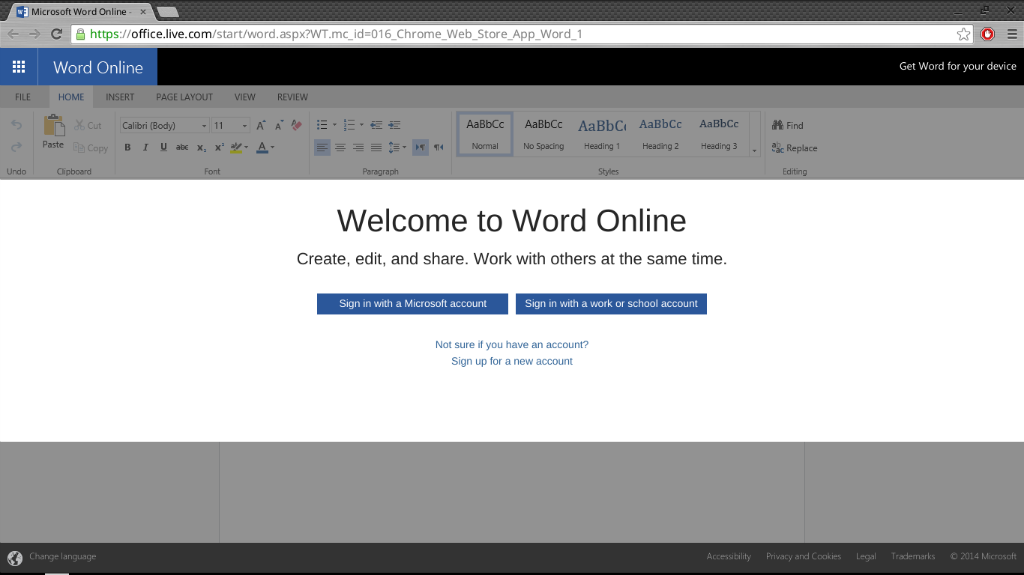
Task: Click the Grow Font icon
Action: pos(260,125)
